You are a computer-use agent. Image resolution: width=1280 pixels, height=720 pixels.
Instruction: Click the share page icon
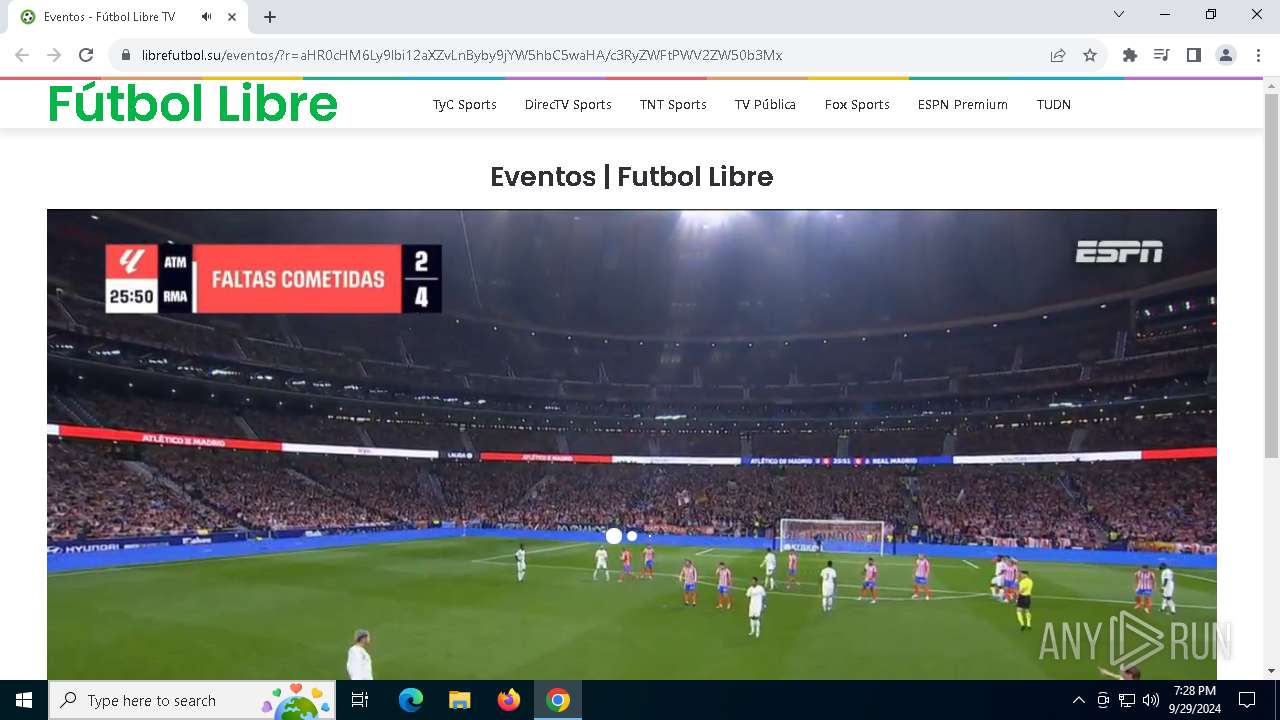(x=1058, y=55)
